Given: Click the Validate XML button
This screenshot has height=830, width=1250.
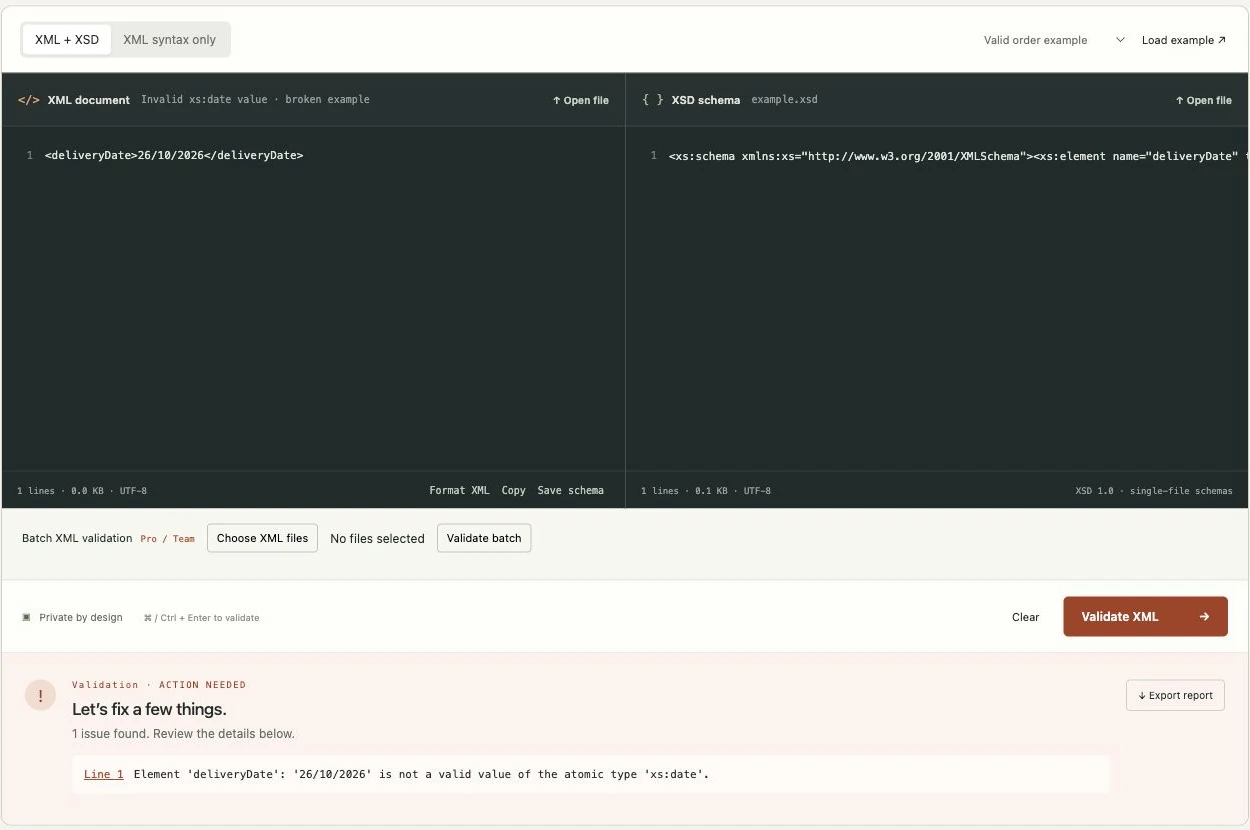Looking at the screenshot, I should [x=1145, y=617].
